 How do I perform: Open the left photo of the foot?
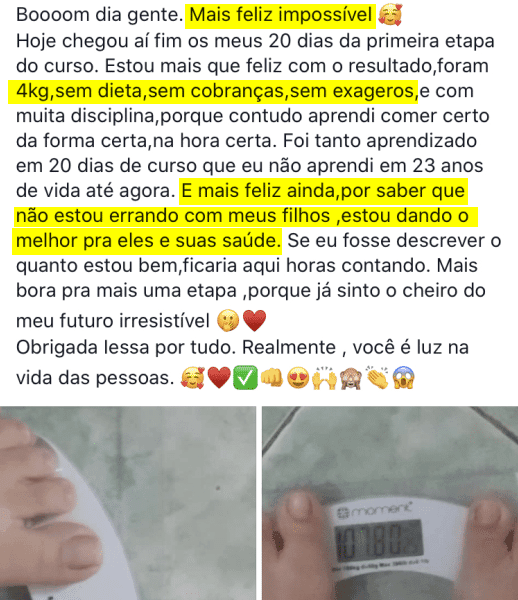128,503
